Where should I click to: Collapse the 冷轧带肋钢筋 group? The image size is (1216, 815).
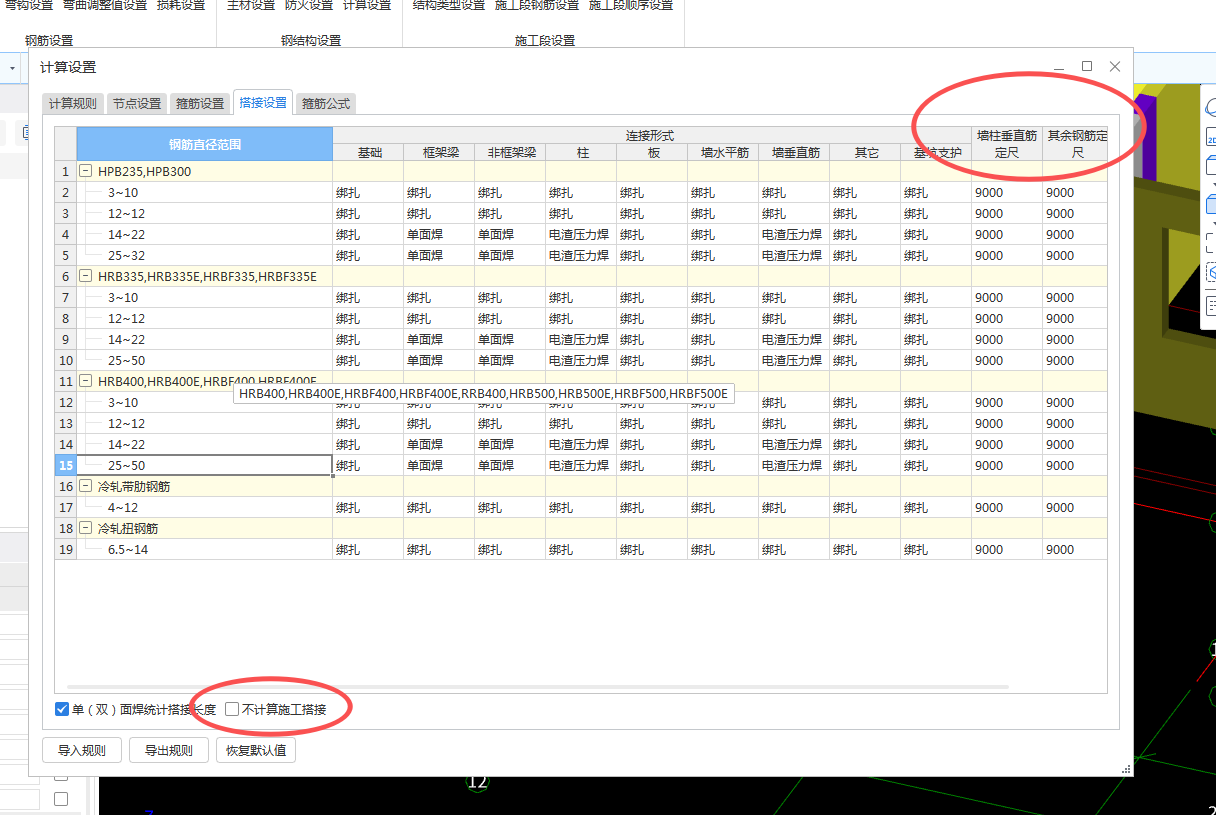click(86, 486)
